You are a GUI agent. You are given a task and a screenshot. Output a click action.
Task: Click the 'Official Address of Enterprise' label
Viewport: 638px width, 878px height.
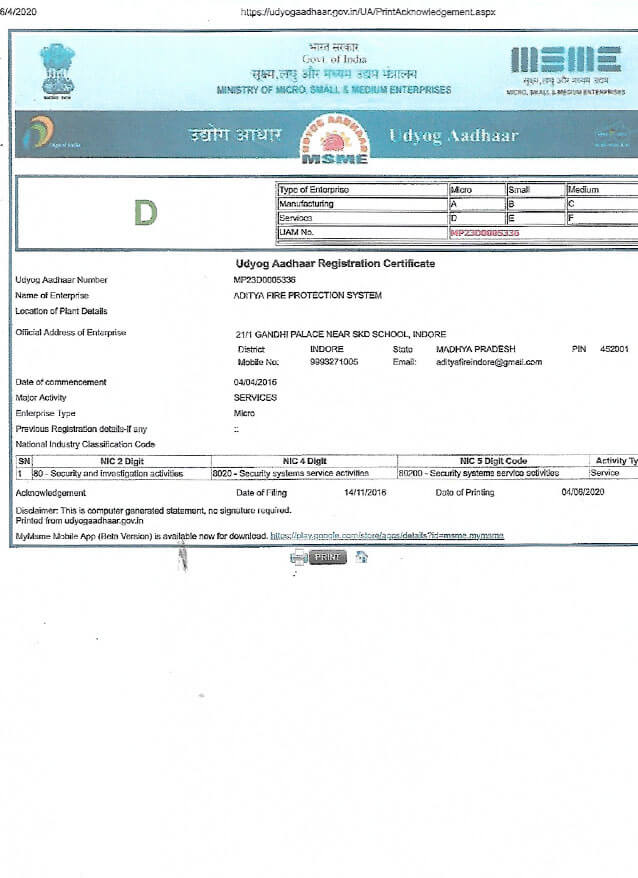click(x=71, y=333)
